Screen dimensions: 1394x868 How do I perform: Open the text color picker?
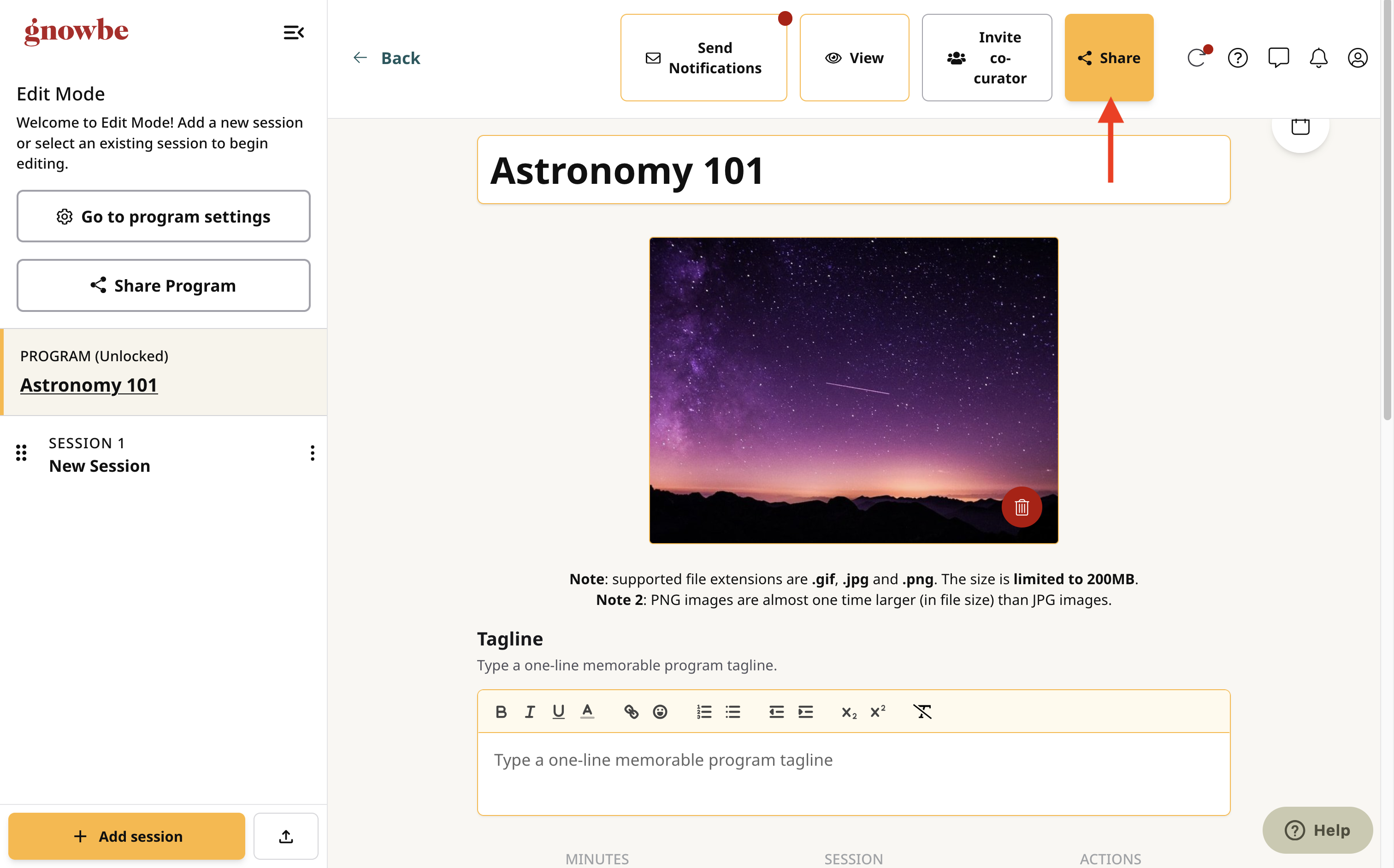(x=587, y=712)
